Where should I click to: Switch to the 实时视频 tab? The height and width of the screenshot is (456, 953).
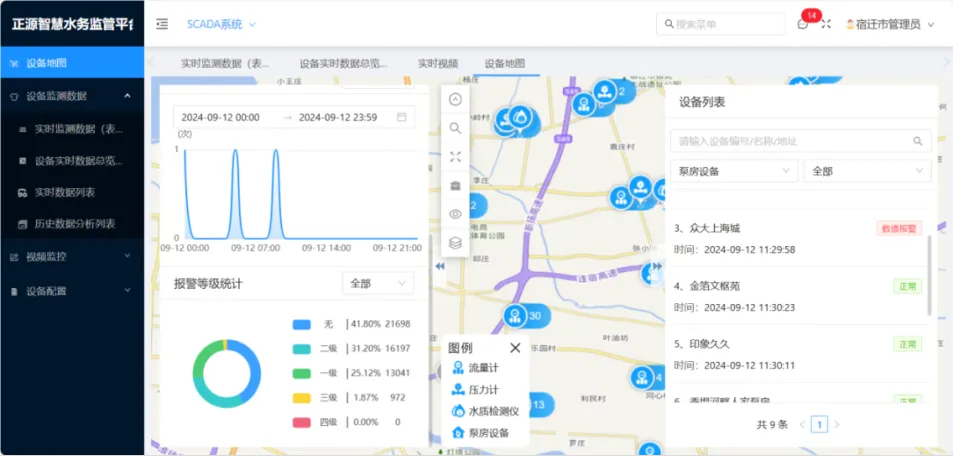click(437, 63)
